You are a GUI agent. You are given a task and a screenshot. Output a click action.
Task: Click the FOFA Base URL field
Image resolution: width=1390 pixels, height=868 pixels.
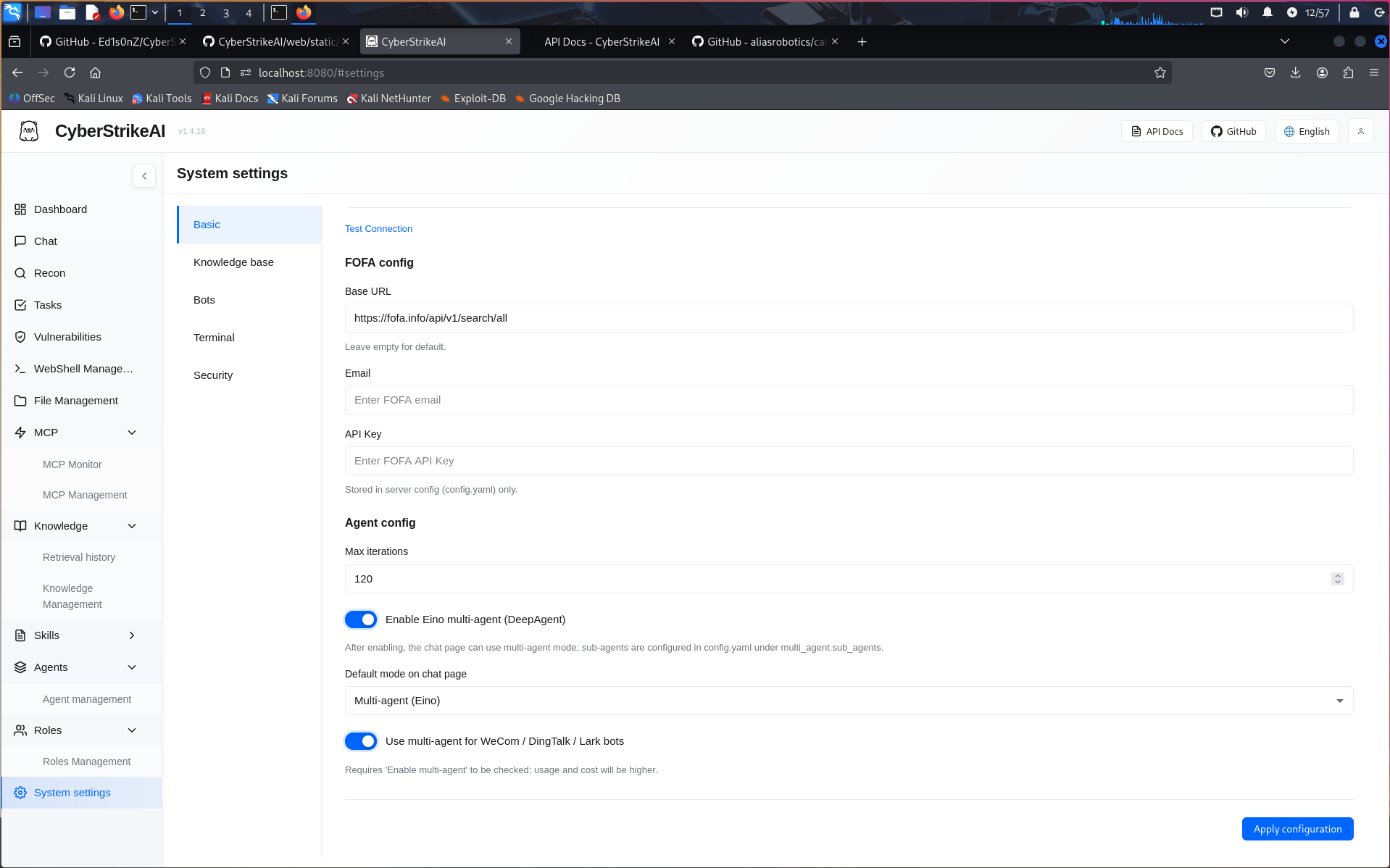tap(849, 318)
